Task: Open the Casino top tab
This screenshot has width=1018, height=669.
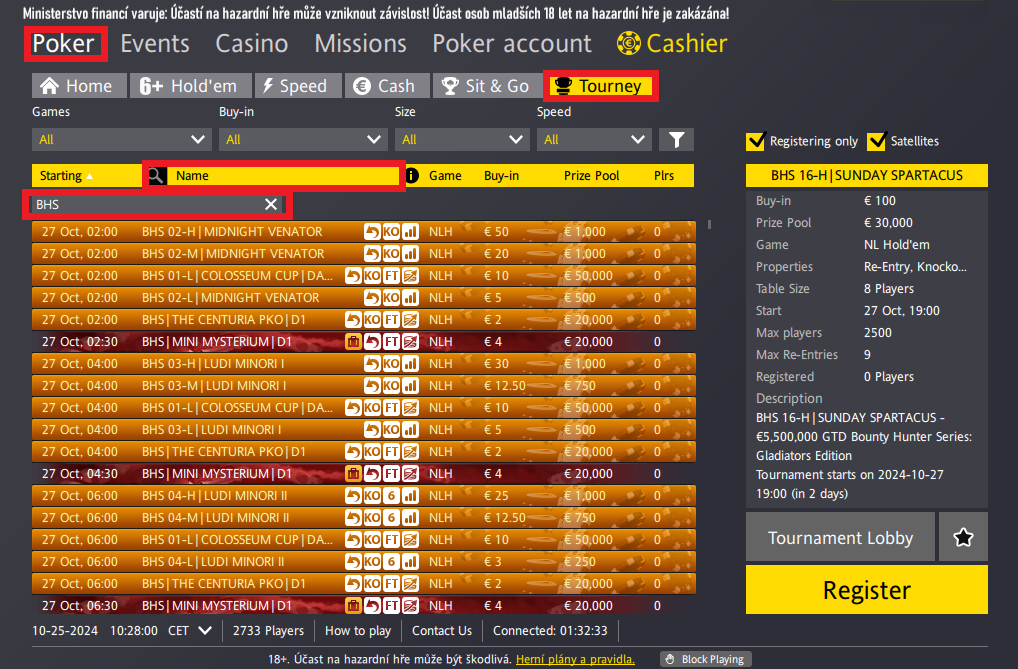Action: pyautogui.click(x=252, y=44)
